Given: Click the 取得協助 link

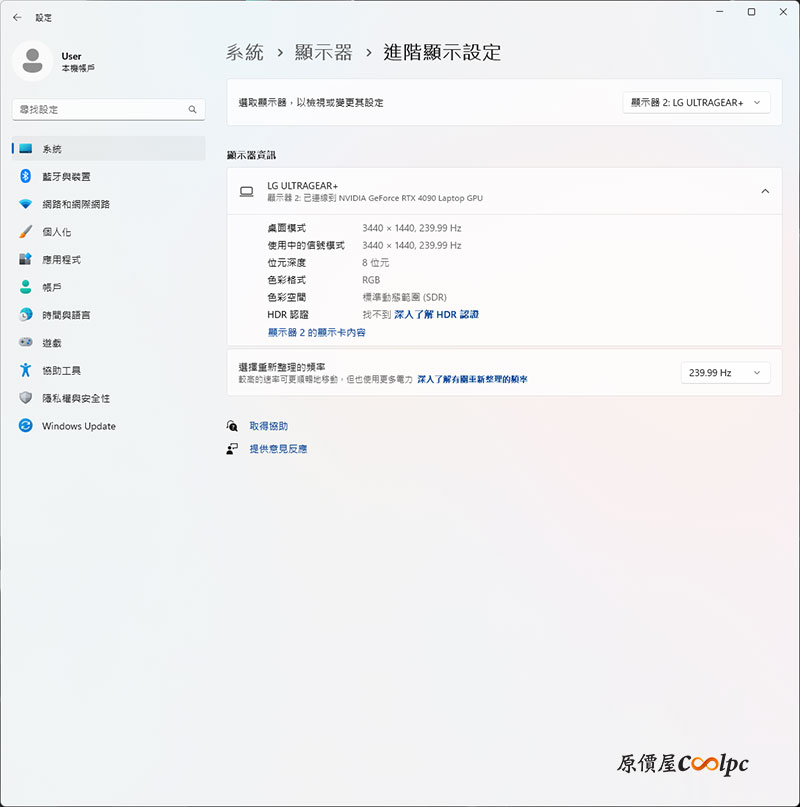Looking at the screenshot, I should coord(269,426).
